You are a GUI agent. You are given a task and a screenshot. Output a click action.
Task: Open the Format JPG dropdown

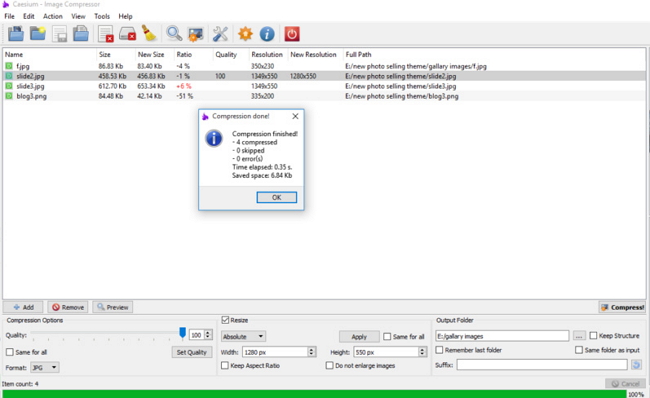[x=44, y=367]
